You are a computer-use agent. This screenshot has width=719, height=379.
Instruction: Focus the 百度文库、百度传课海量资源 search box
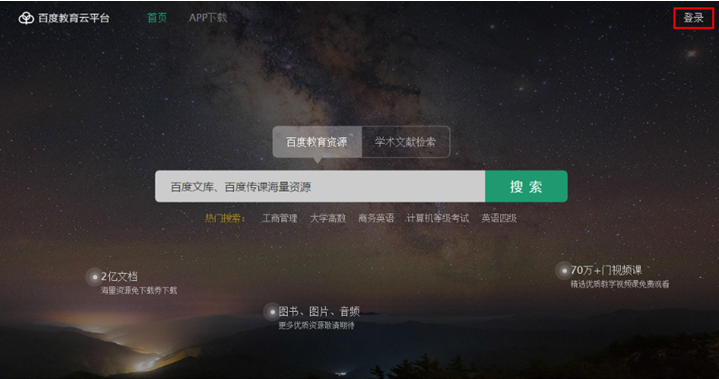[320, 187]
